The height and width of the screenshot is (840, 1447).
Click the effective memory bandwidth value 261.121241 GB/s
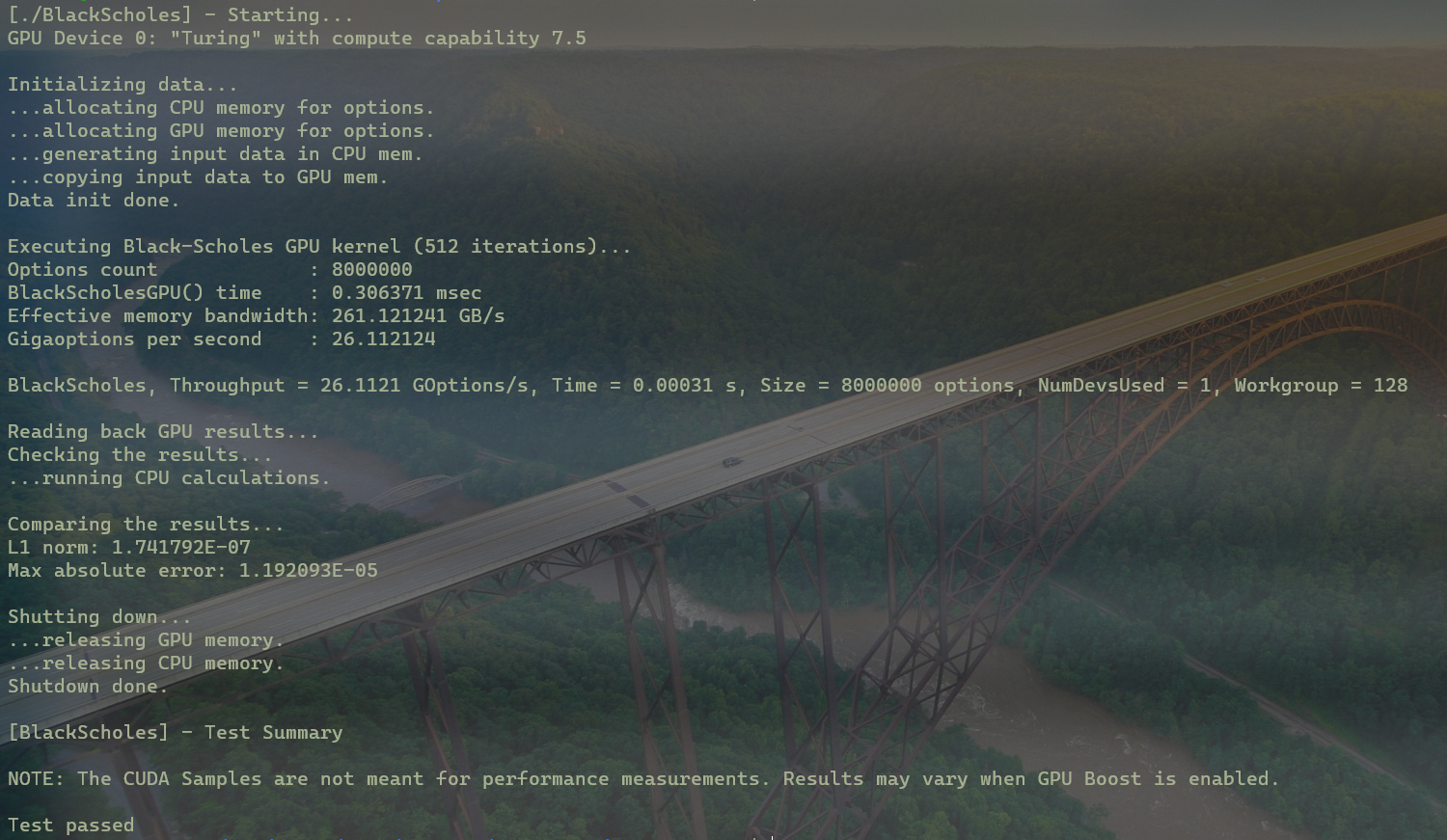pos(419,316)
